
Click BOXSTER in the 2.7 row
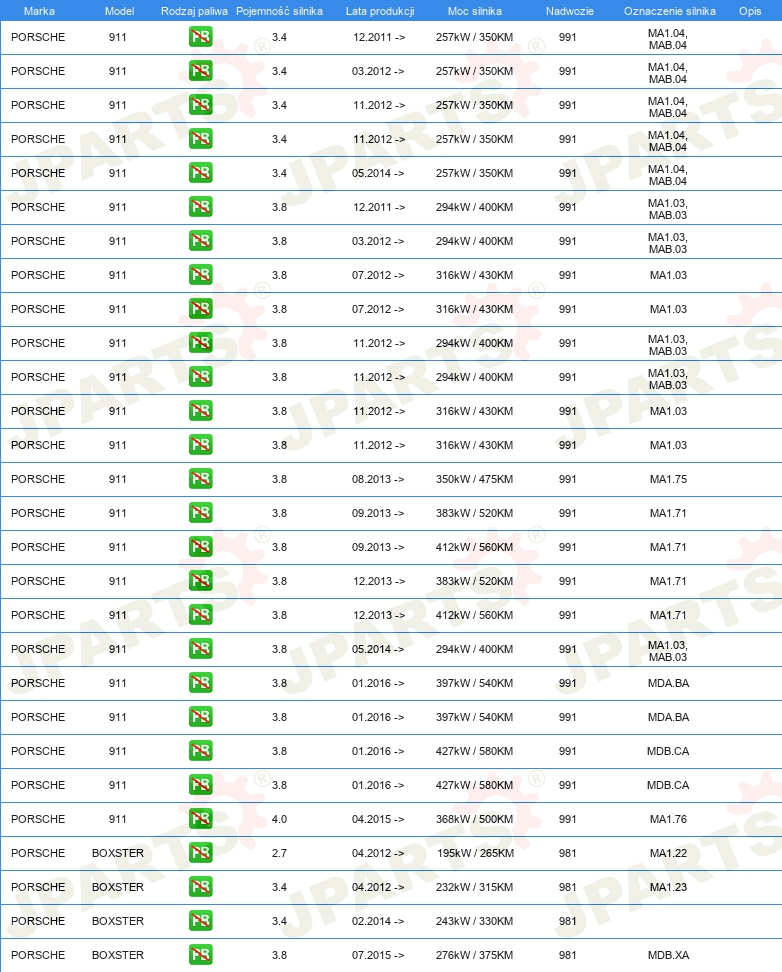pyautogui.click(x=118, y=853)
